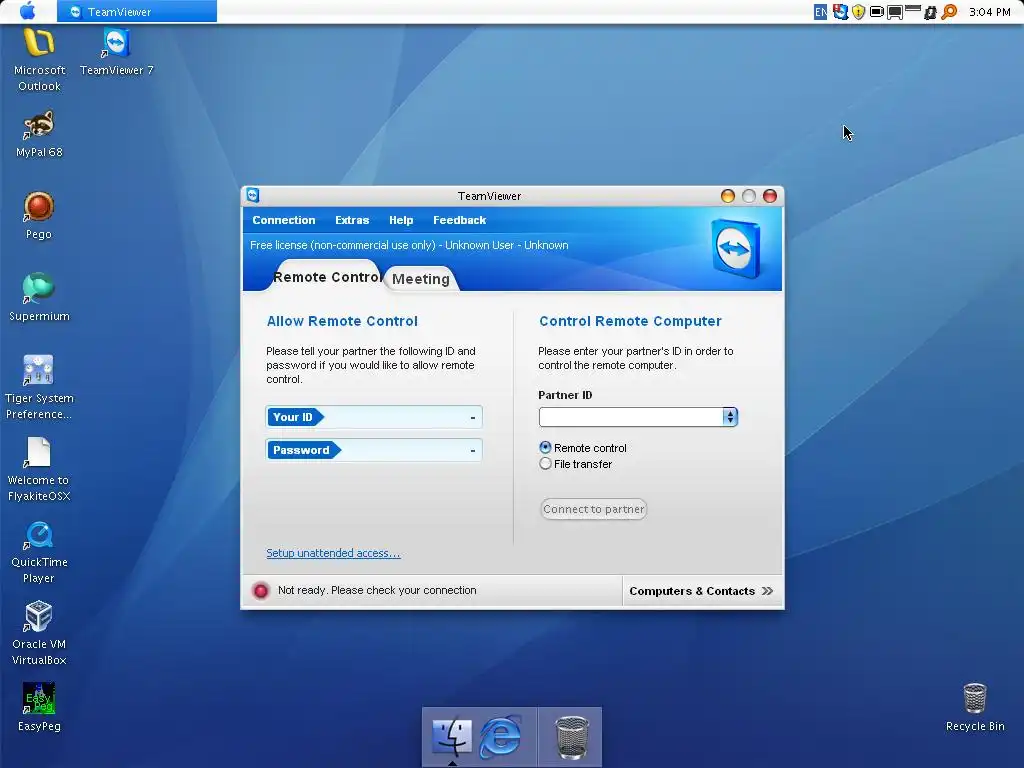Click the red connection status indicator
The image size is (1024, 768).
click(261, 590)
